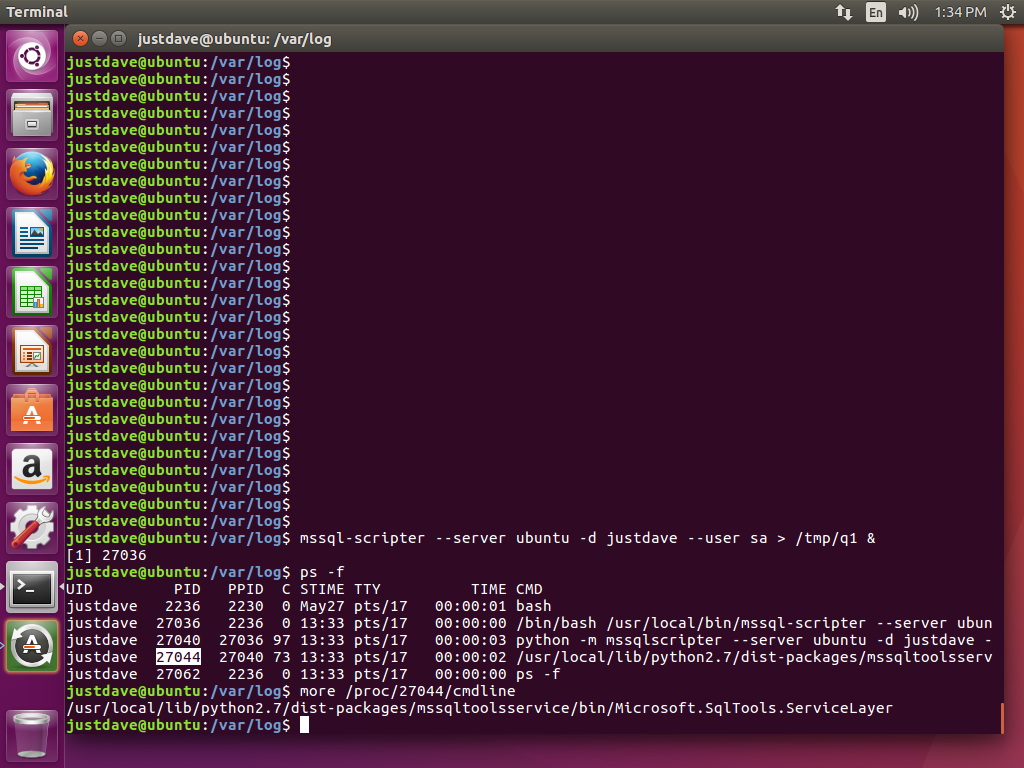The width and height of the screenshot is (1024, 768).
Task: Open the network connections indicator menu
Action: pyautogui.click(x=843, y=12)
